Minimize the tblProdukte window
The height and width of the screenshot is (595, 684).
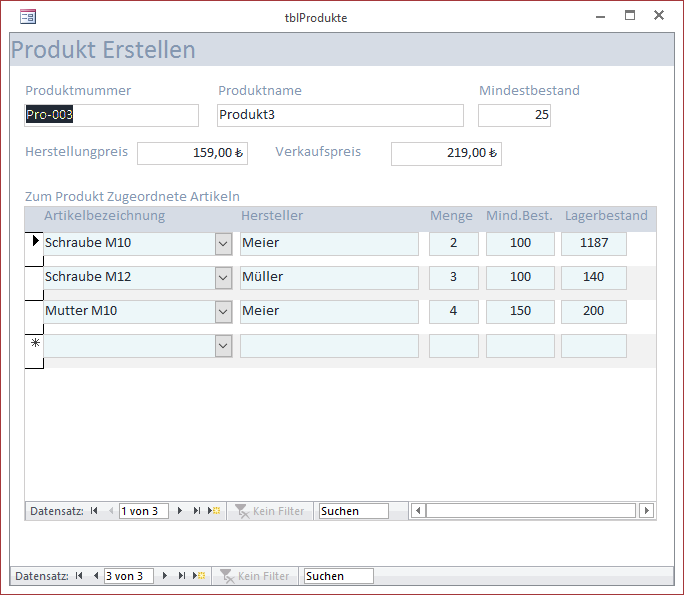601,17
